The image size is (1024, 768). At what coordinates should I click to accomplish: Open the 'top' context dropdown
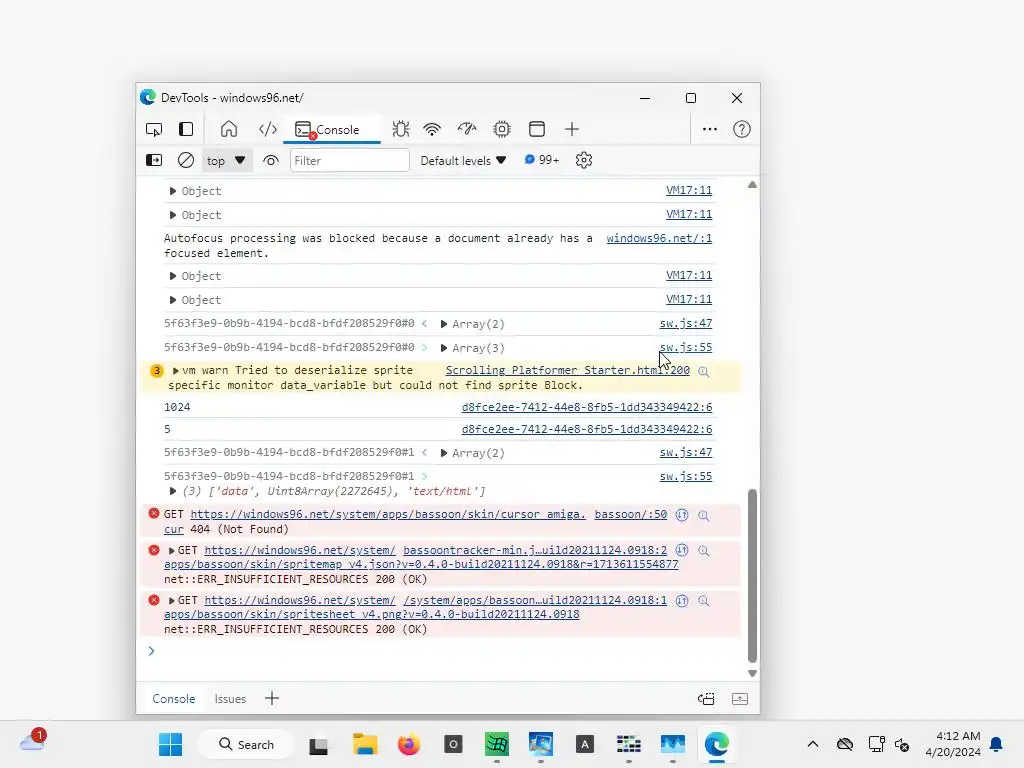click(x=226, y=161)
